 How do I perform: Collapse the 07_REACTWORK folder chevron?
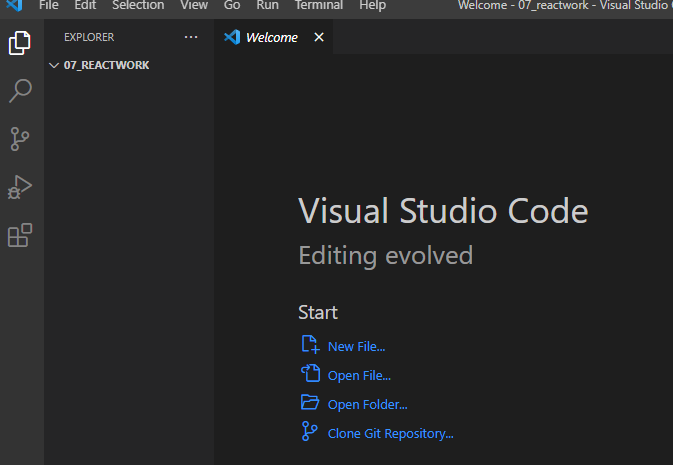[54, 65]
